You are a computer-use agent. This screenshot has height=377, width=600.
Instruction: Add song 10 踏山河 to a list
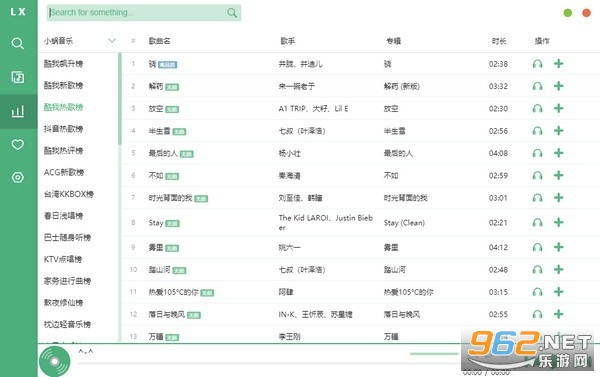[559, 269]
